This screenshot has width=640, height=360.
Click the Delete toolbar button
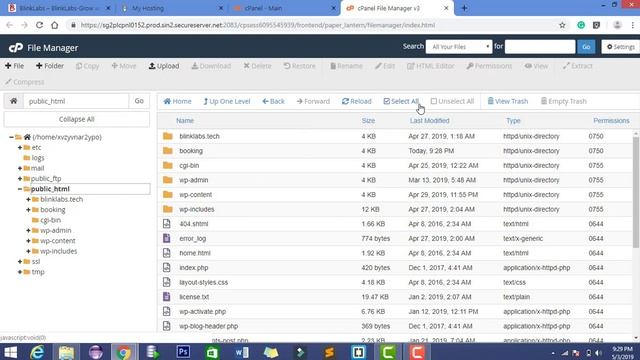click(257, 66)
